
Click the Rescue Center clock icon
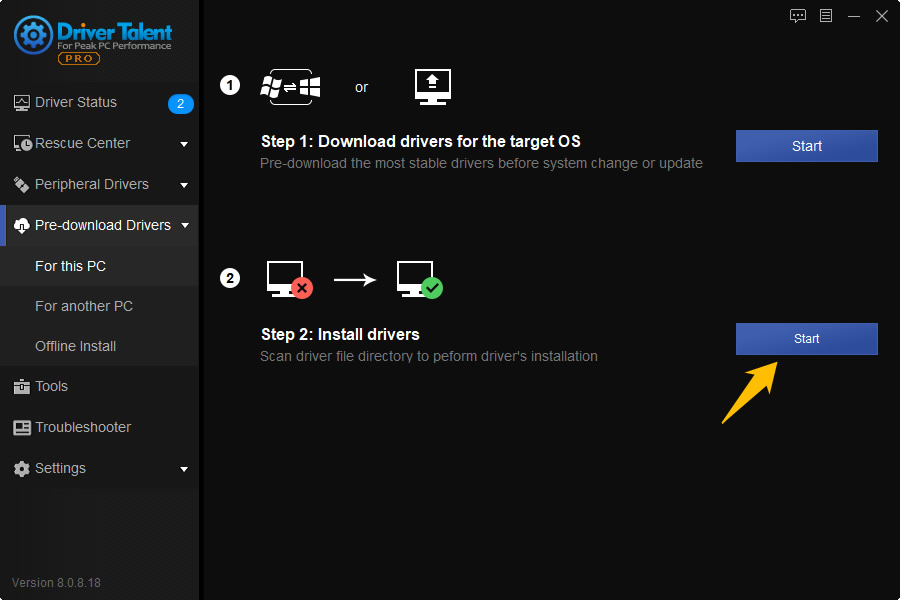[22, 143]
